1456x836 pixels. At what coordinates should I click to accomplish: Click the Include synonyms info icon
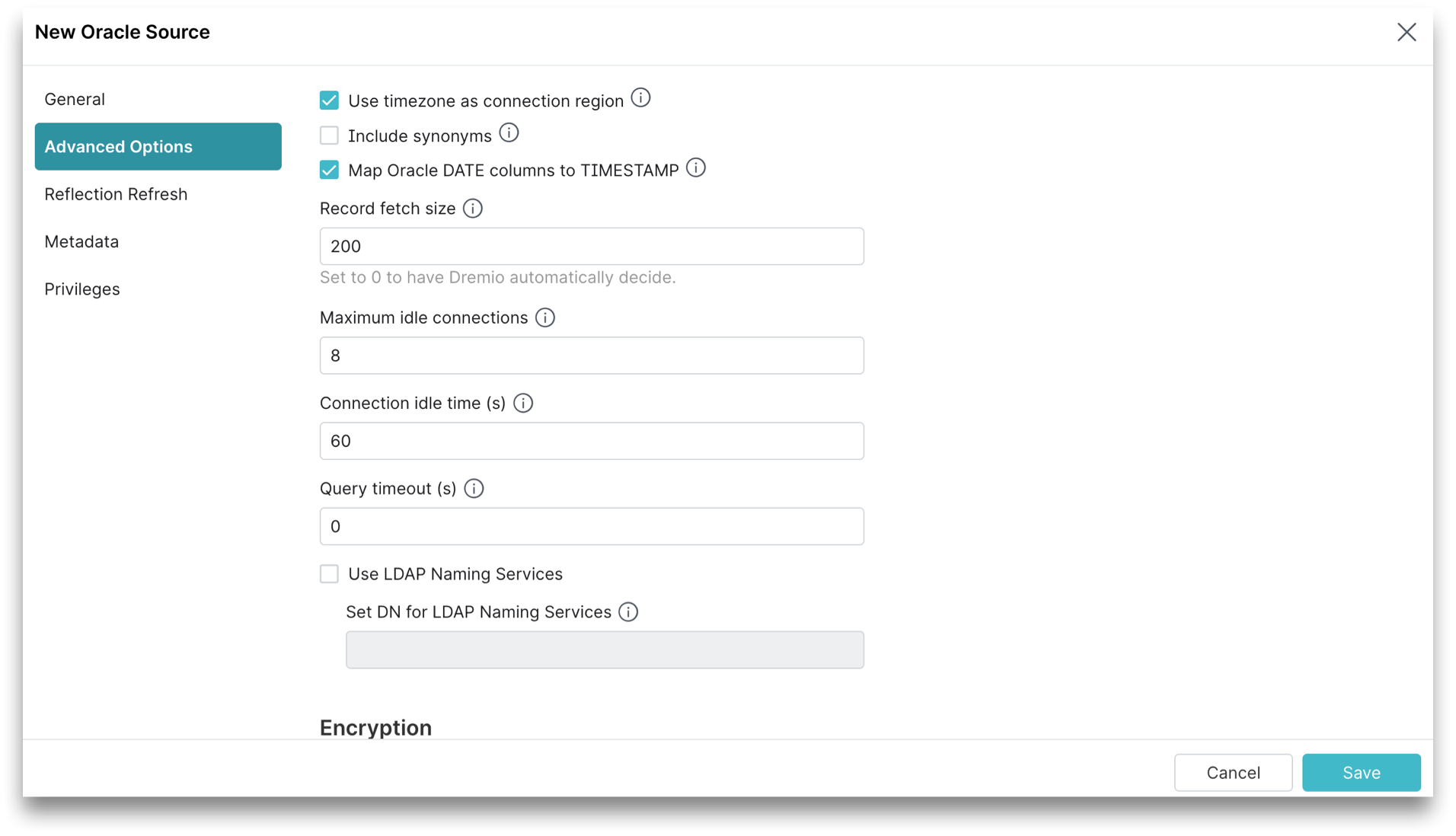point(509,132)
